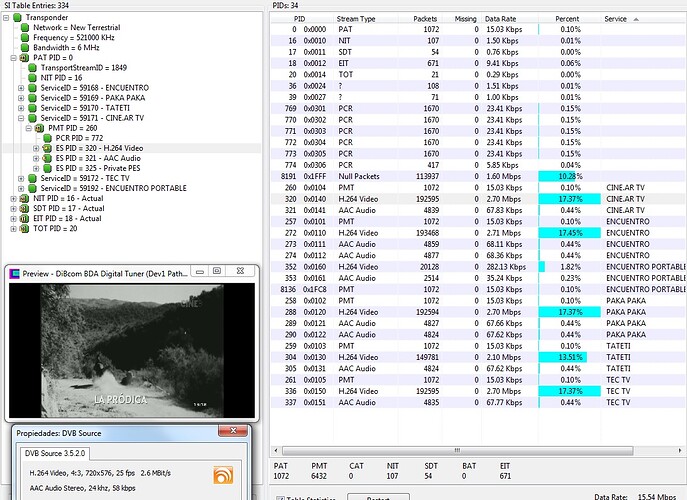Image resolution: width=687 pixels, height=500 pixels.
Task: Click the icon beside ES PID 325 Private PES
Action: click(47, 169)
